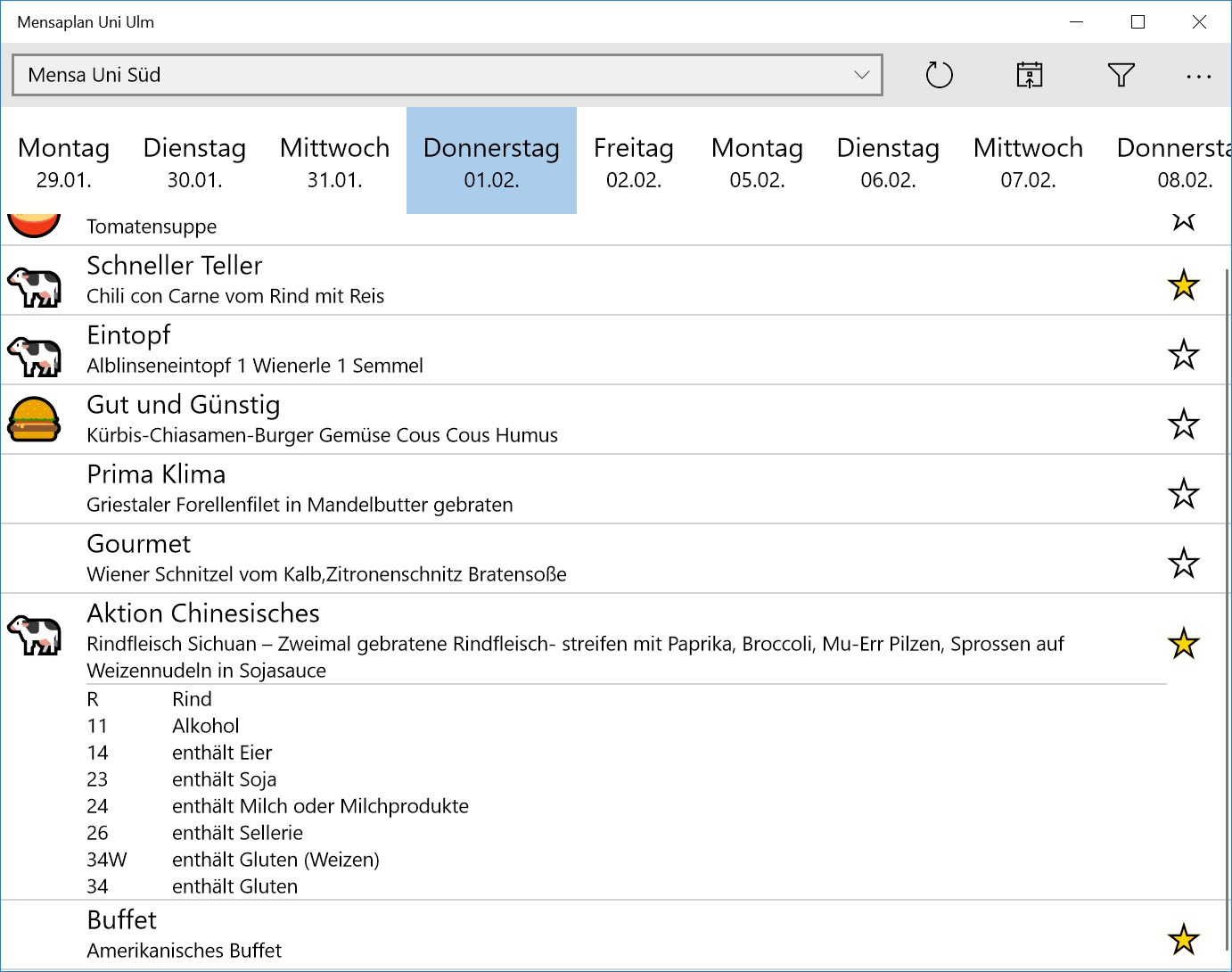
Task: Switch to the Freitag 02.02. tab
Action: [x=634, y=161]
